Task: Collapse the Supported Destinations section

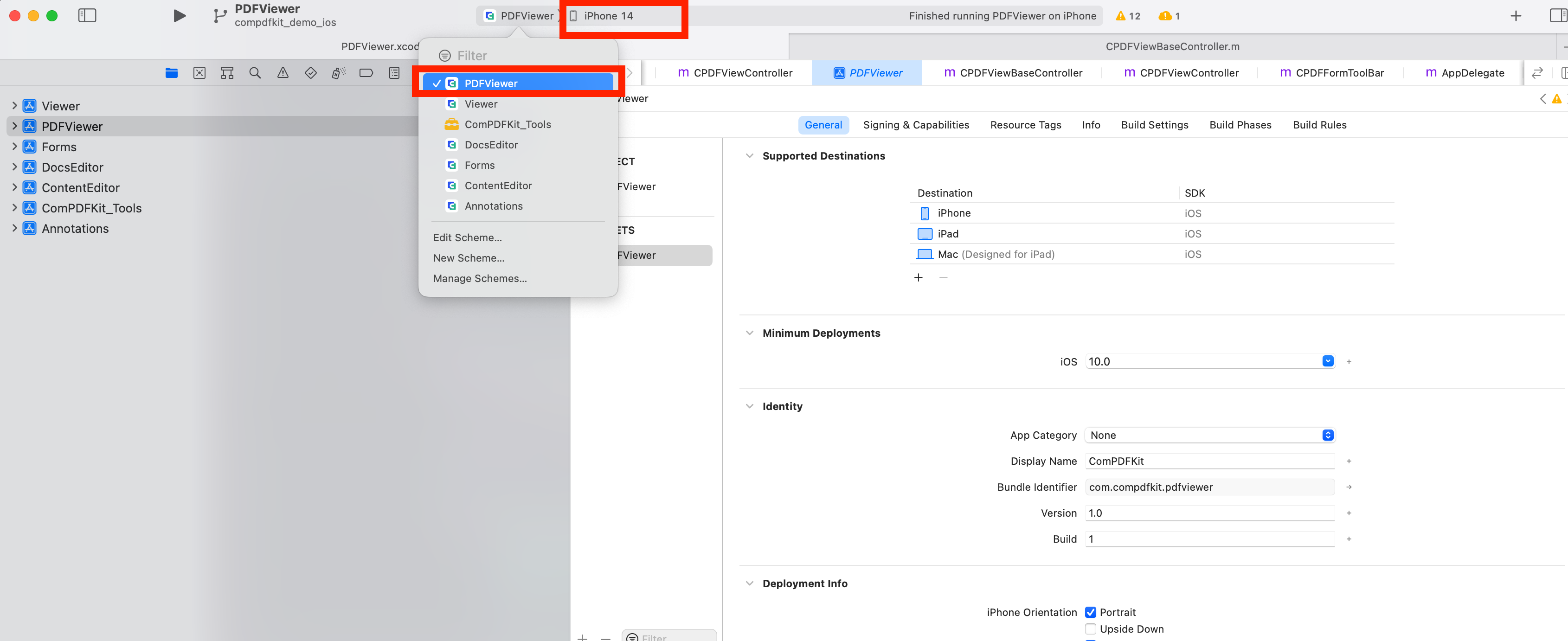Action: click(x=749, y=156)
